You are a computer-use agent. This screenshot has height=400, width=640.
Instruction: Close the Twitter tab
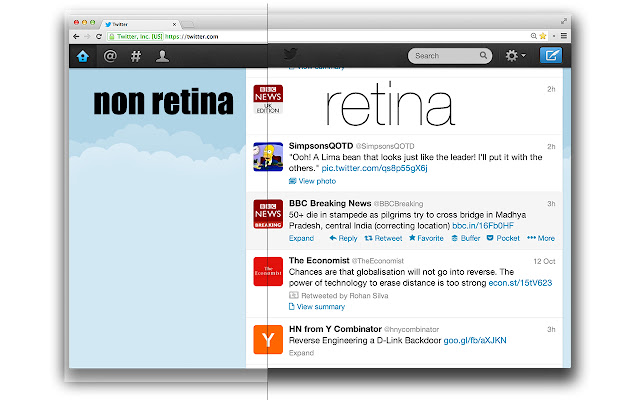click(174, 24)
